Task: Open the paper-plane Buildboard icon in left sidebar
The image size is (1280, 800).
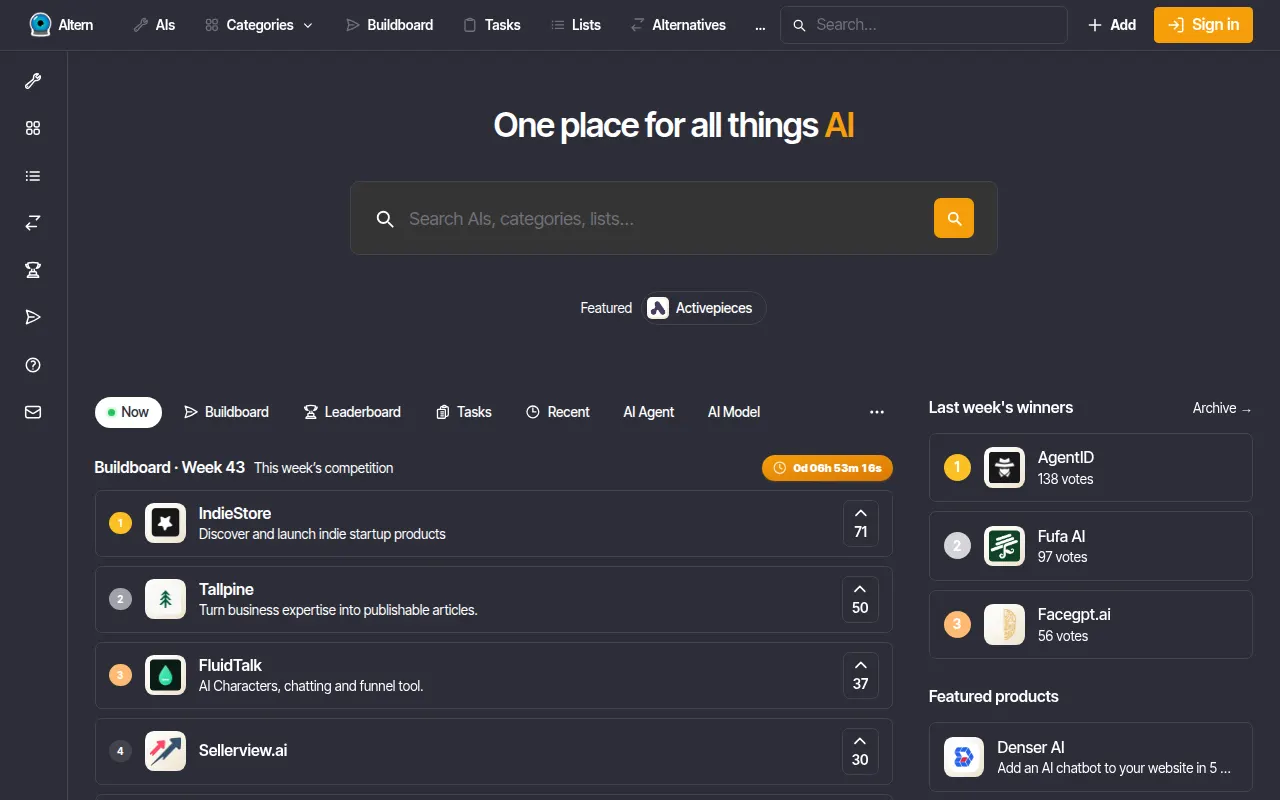Action: 33,317
